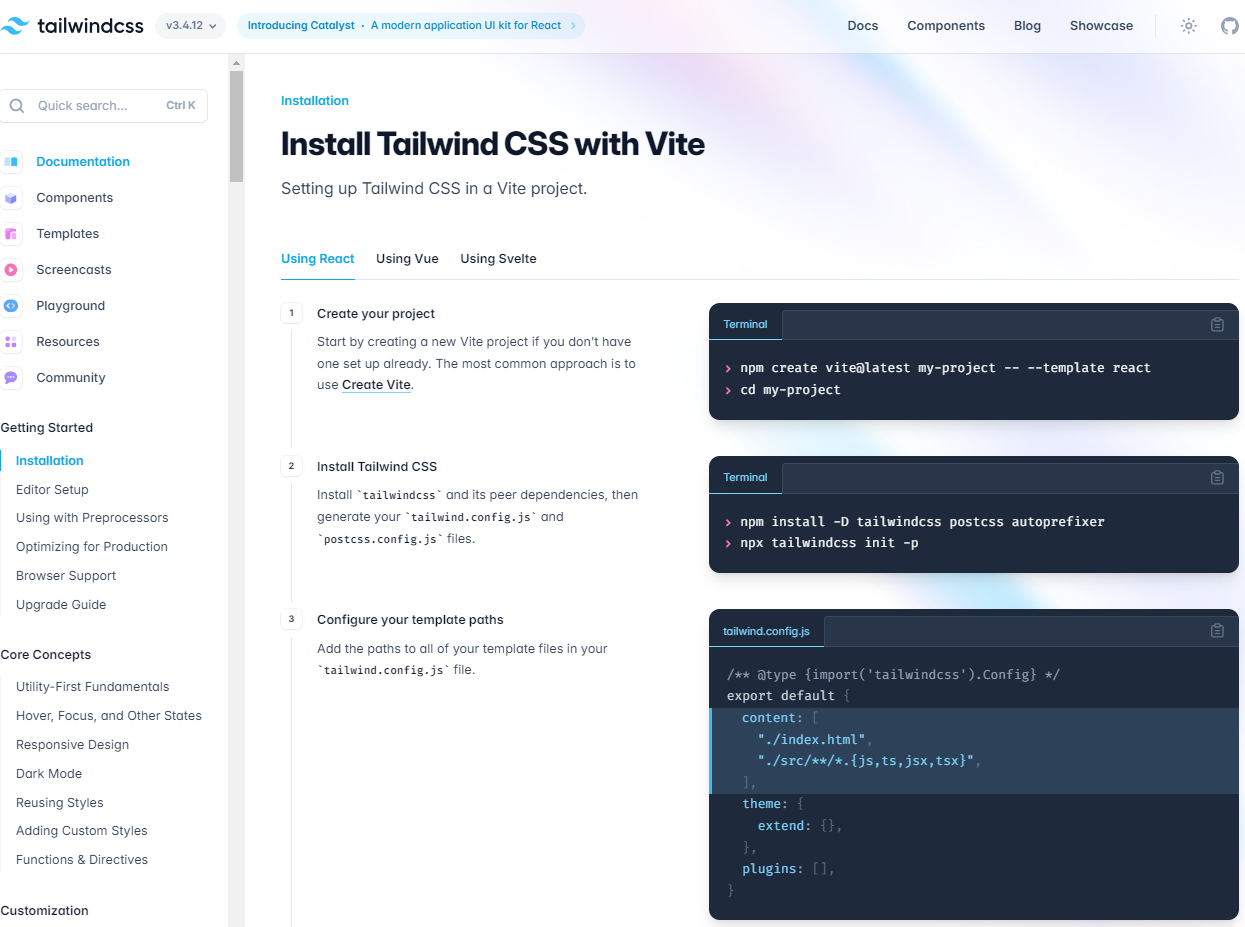
Task: Click the search magnifier icon
Action: tap(17, 106)
